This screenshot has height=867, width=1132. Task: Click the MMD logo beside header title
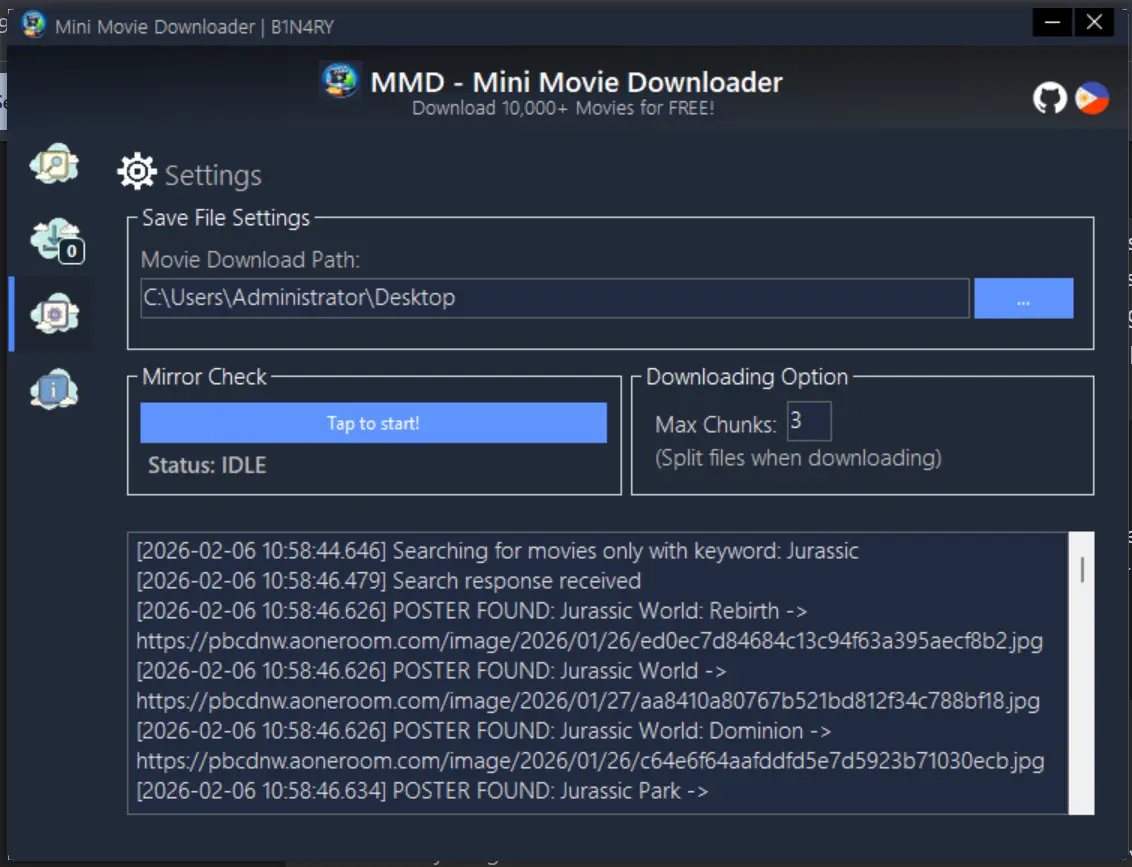tap(339, 81)
